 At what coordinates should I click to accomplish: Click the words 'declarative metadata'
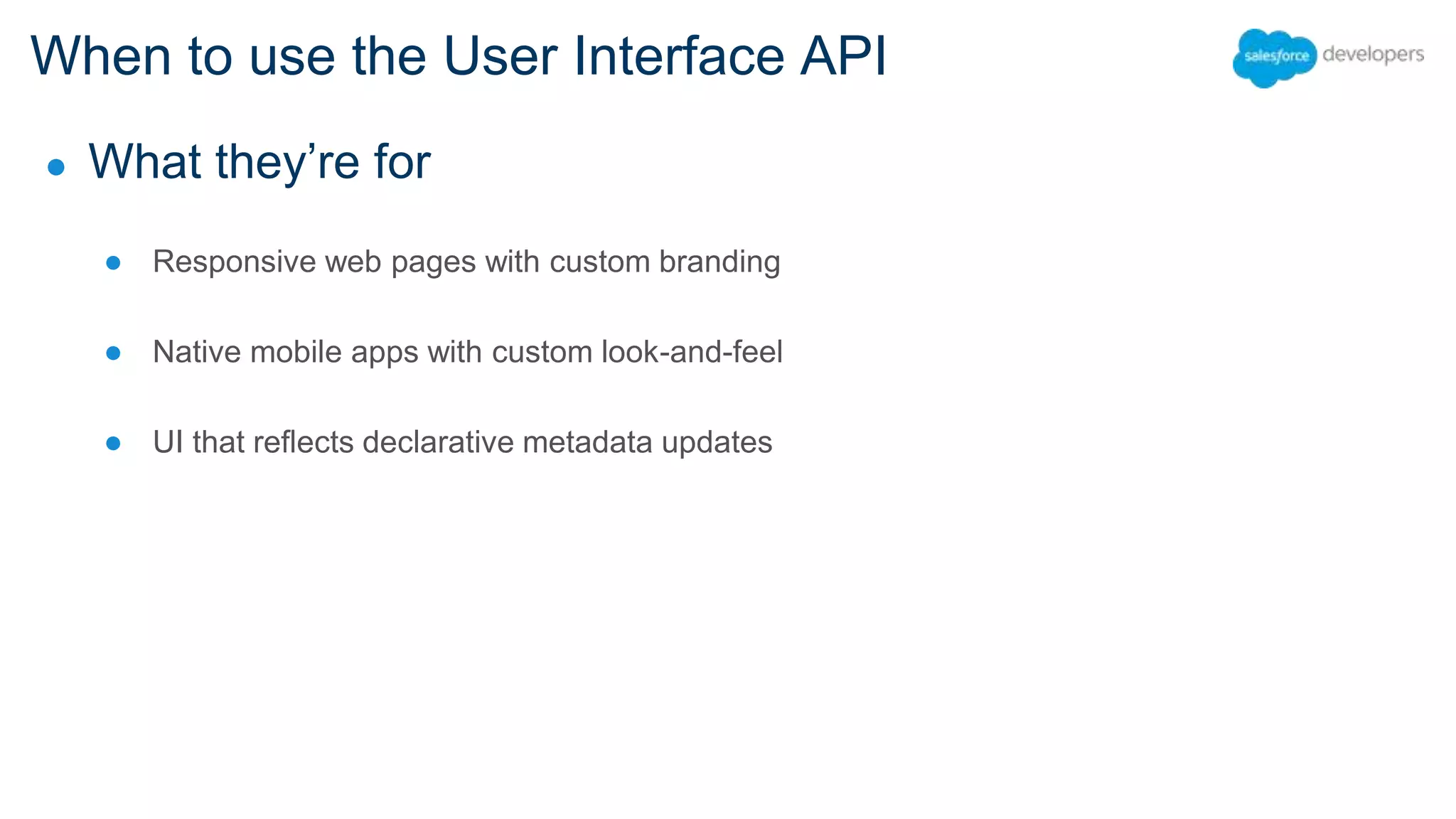(x=507, y=442)
